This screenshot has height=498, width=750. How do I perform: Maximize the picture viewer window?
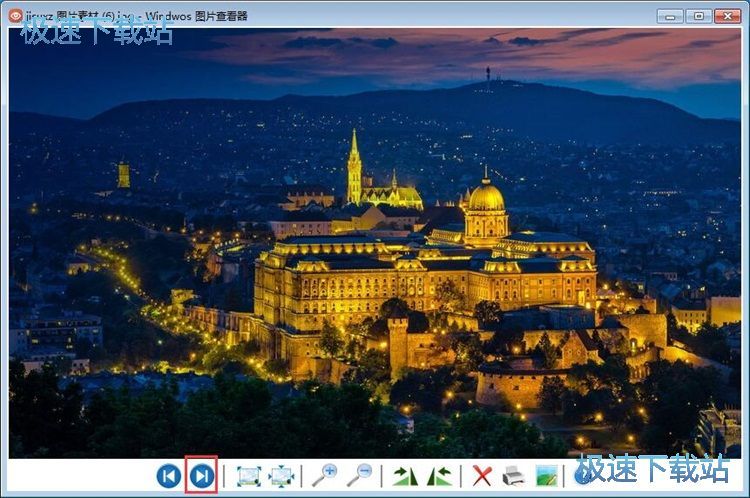(698, 16)
